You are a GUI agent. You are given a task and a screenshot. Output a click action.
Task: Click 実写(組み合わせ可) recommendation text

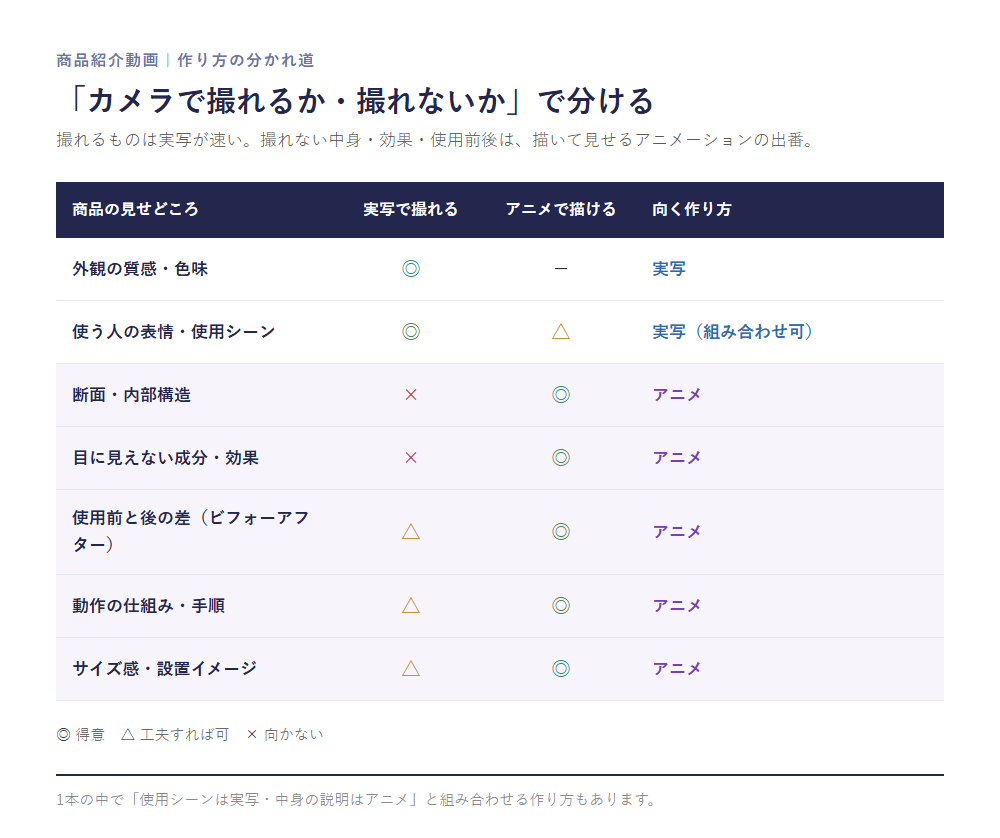(732, 332)
